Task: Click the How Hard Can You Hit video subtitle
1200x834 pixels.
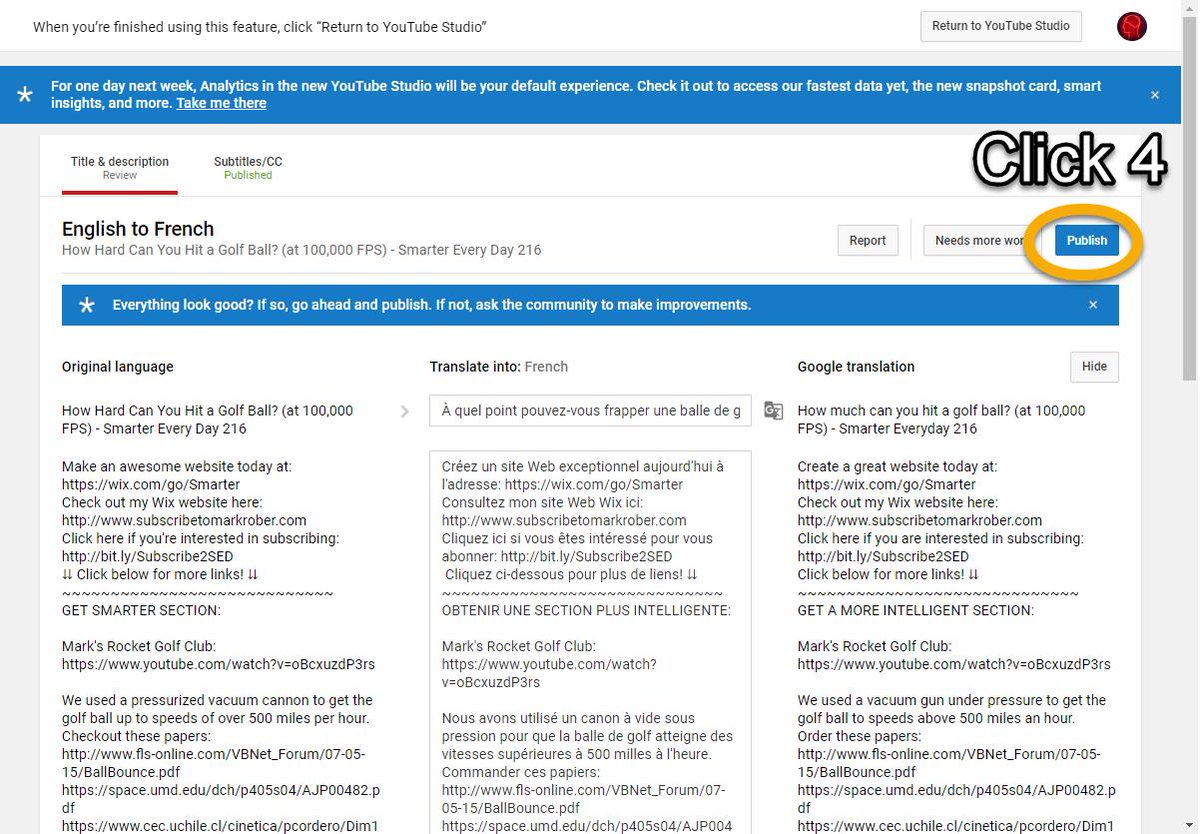Action: click(x=301, y=250)
